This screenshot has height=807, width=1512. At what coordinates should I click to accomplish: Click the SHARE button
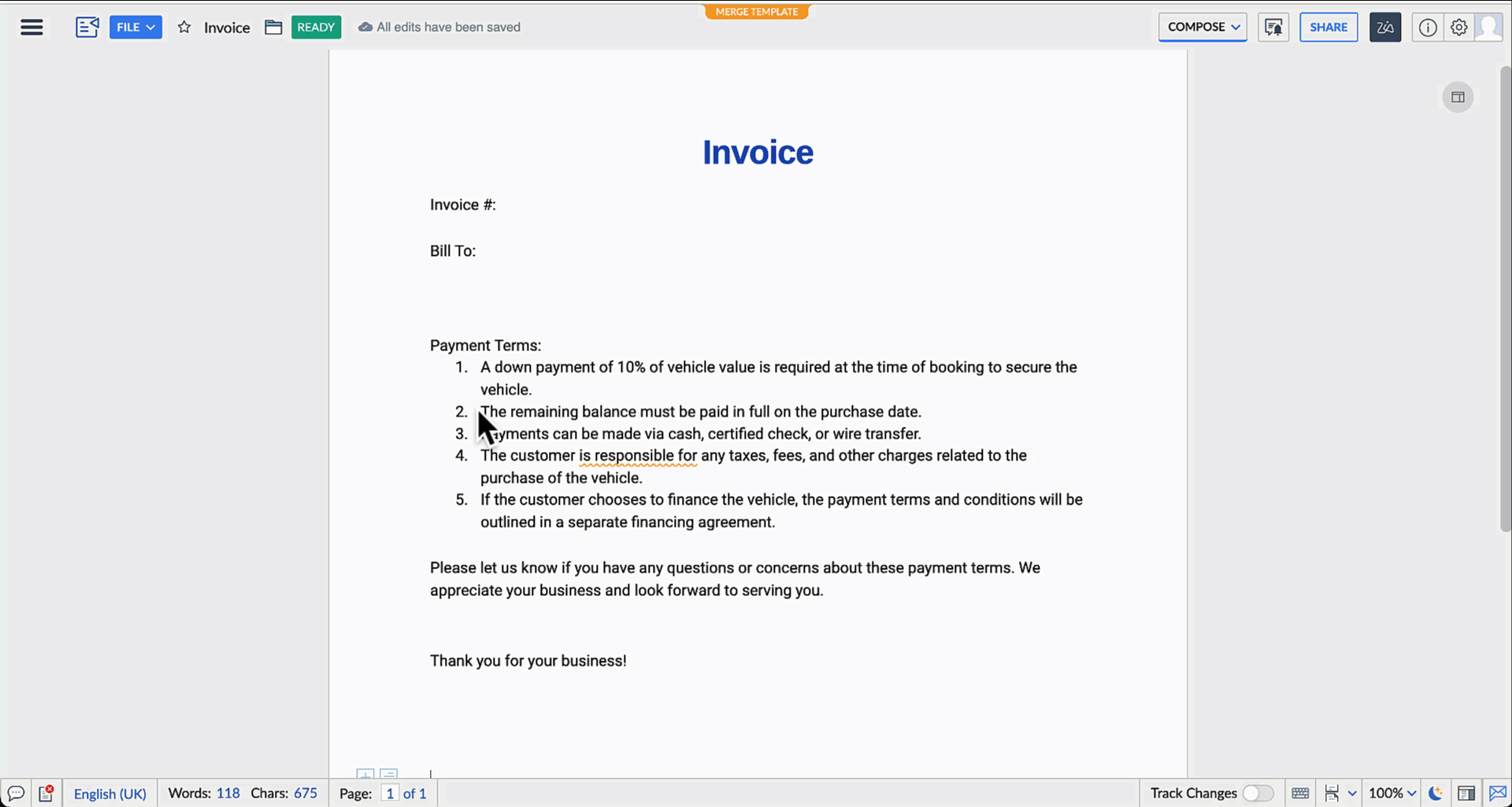click(x=1329, y=28)
